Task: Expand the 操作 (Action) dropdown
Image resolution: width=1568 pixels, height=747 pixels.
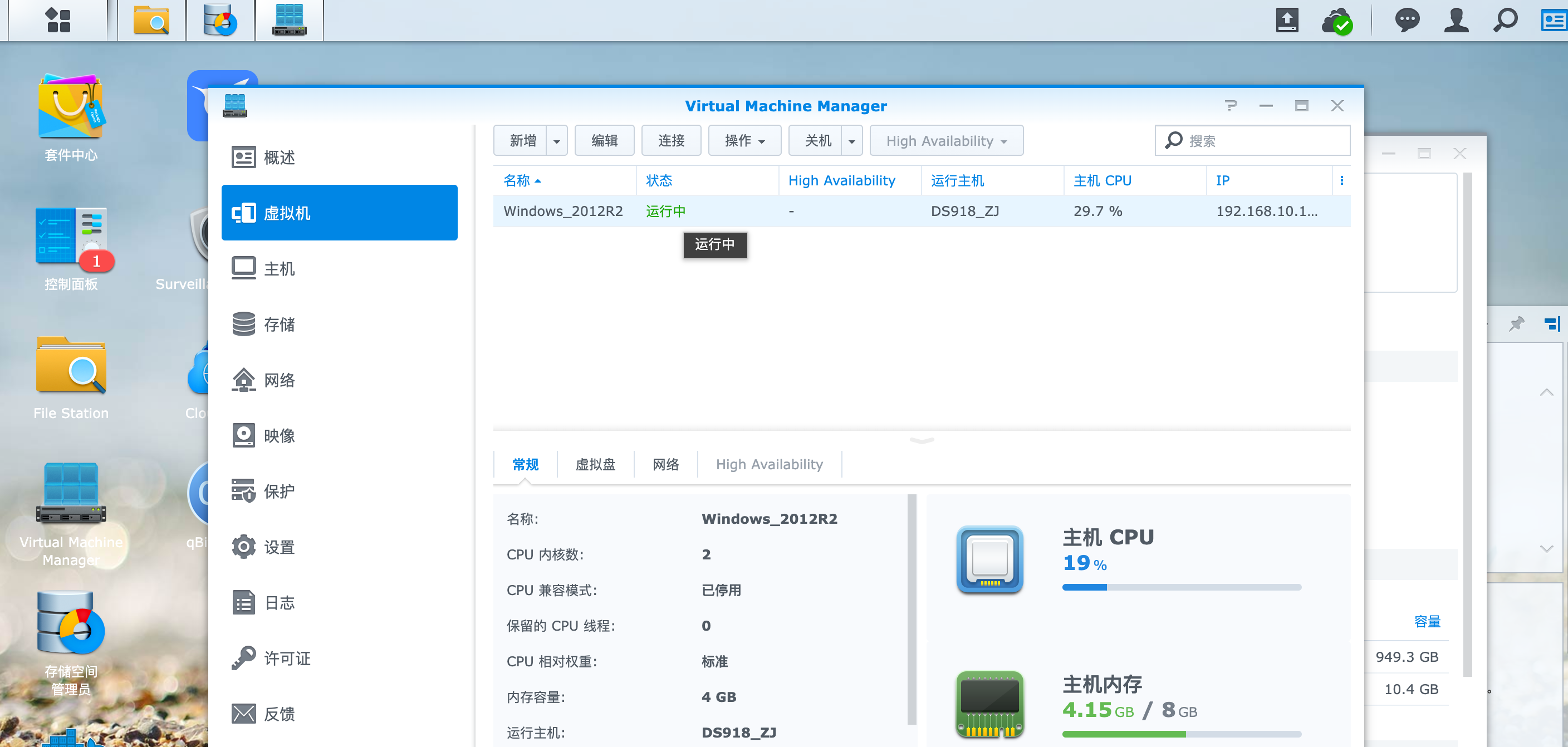Action: pos(744,141)
